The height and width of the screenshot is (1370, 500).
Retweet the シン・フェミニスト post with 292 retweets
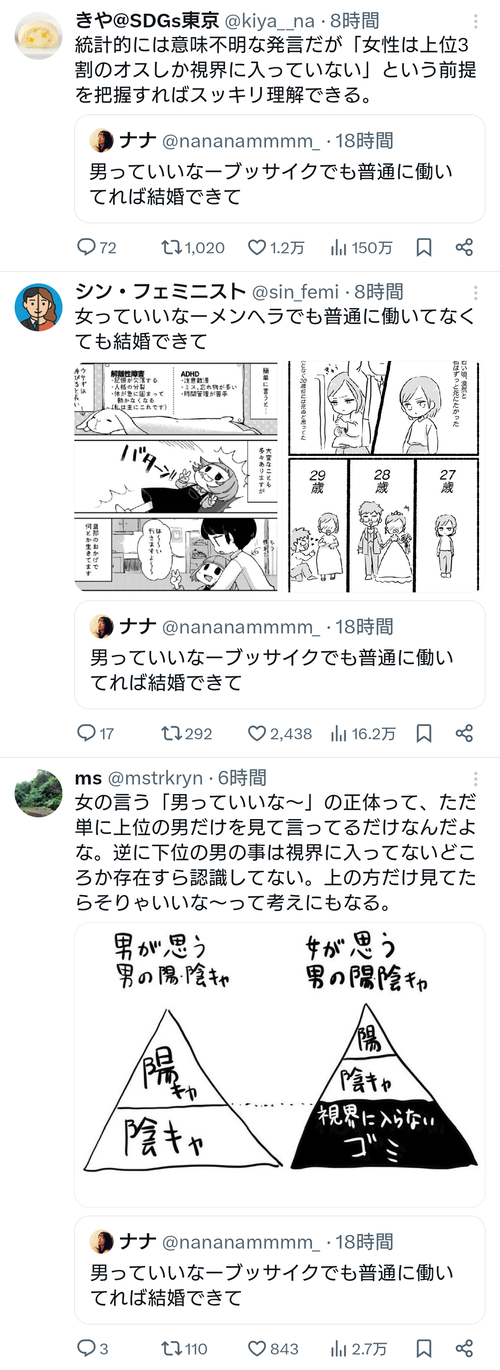click(186, 733)
